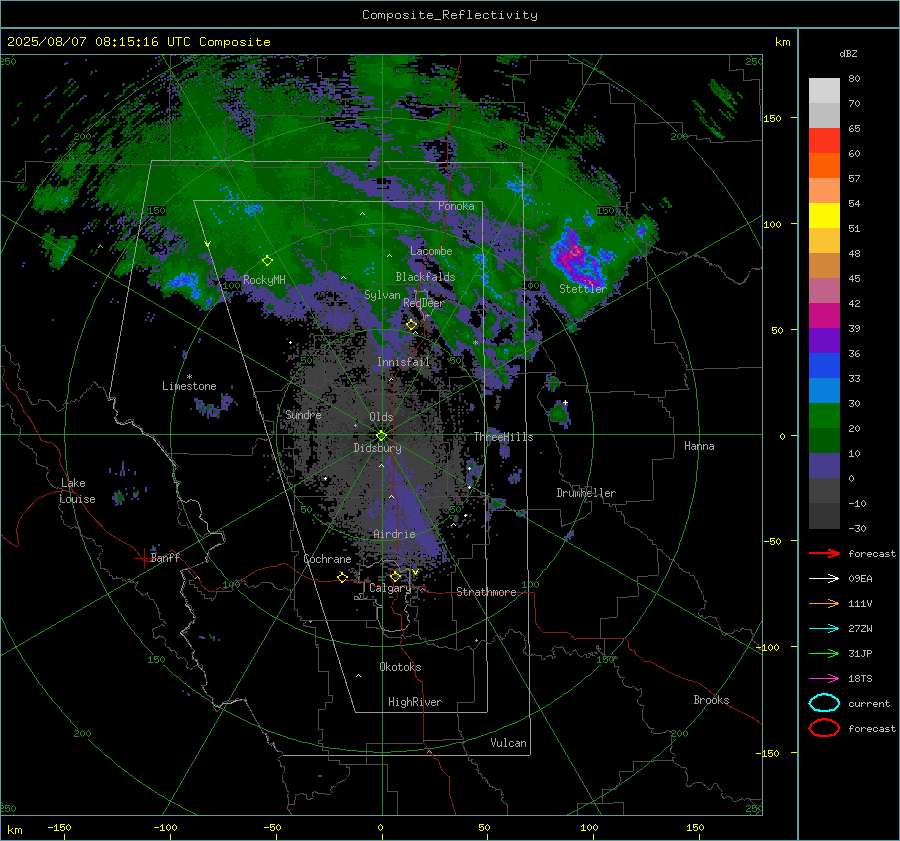Click the magenta 18TS arrow icon

click(824, 679)
